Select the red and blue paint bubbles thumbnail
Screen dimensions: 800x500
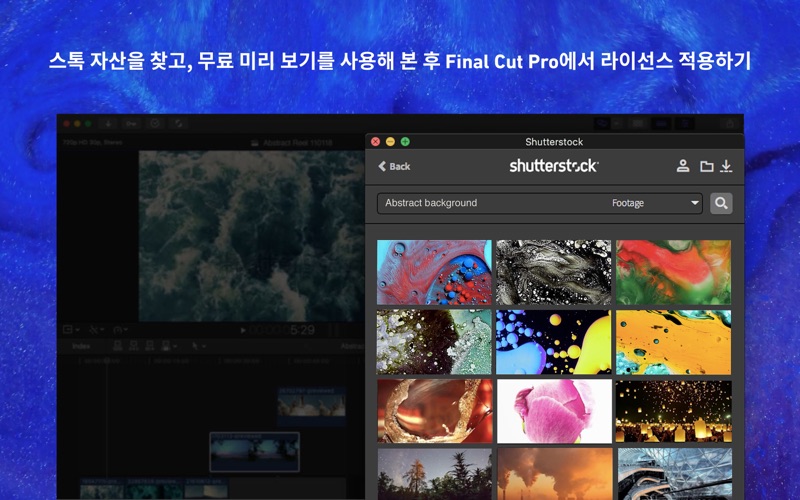[x=434, y=272]
